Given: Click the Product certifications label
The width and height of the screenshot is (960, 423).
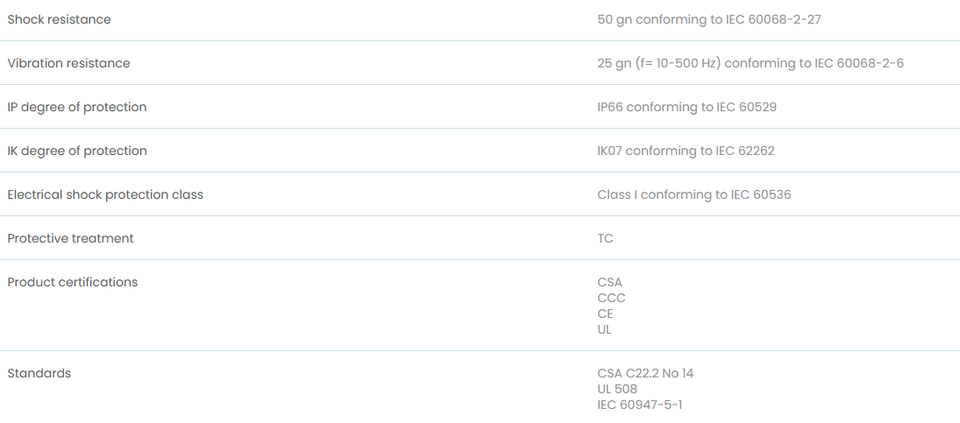Looking at the screenshot, I should click(x=72, y=282).
